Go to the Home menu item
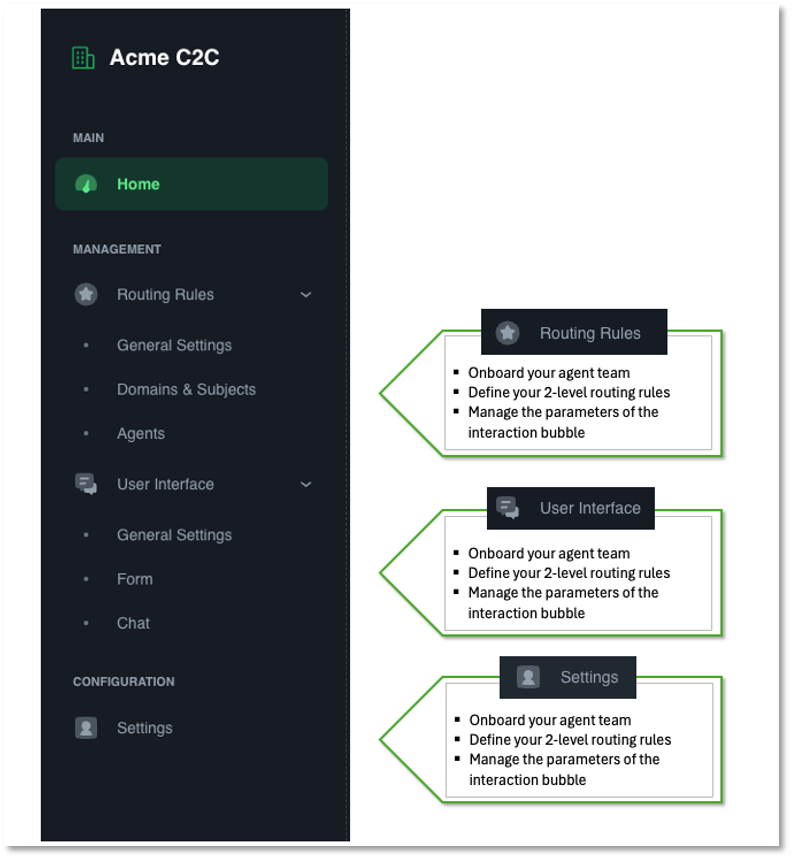Viewport: 792px width, 860px height. coord(138,184)
